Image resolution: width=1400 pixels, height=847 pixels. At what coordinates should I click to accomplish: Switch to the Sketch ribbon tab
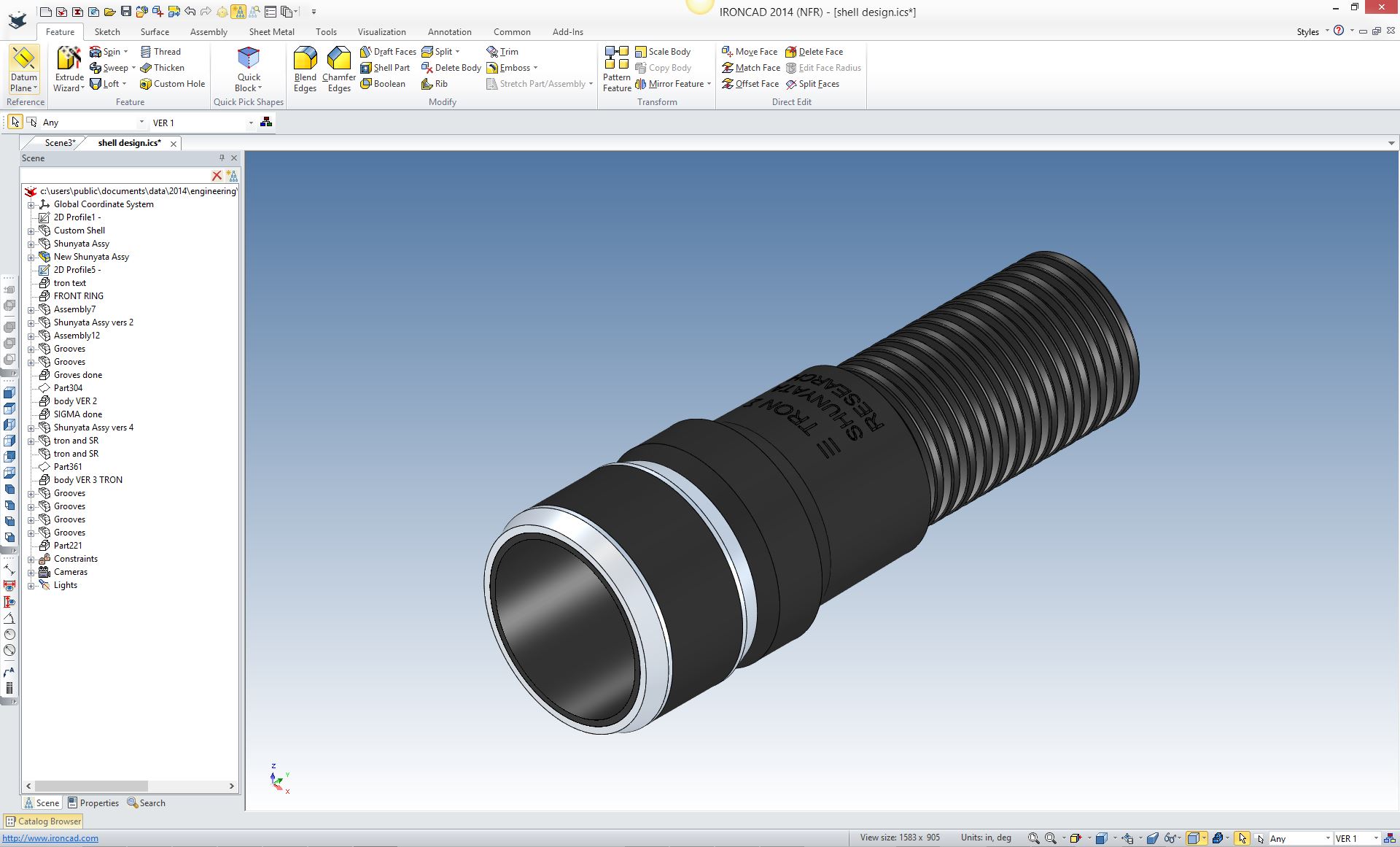107,31
